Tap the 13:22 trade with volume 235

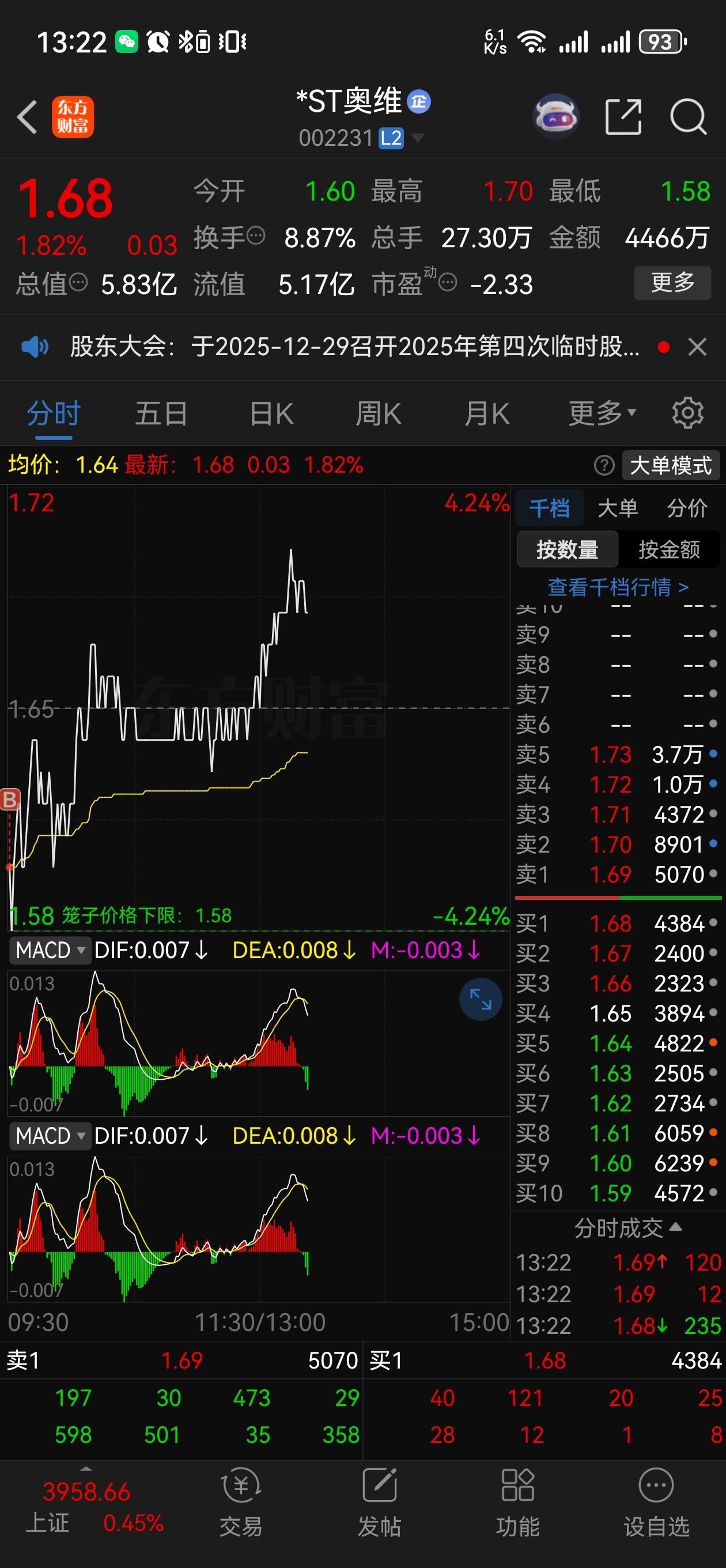[618, 1326]
